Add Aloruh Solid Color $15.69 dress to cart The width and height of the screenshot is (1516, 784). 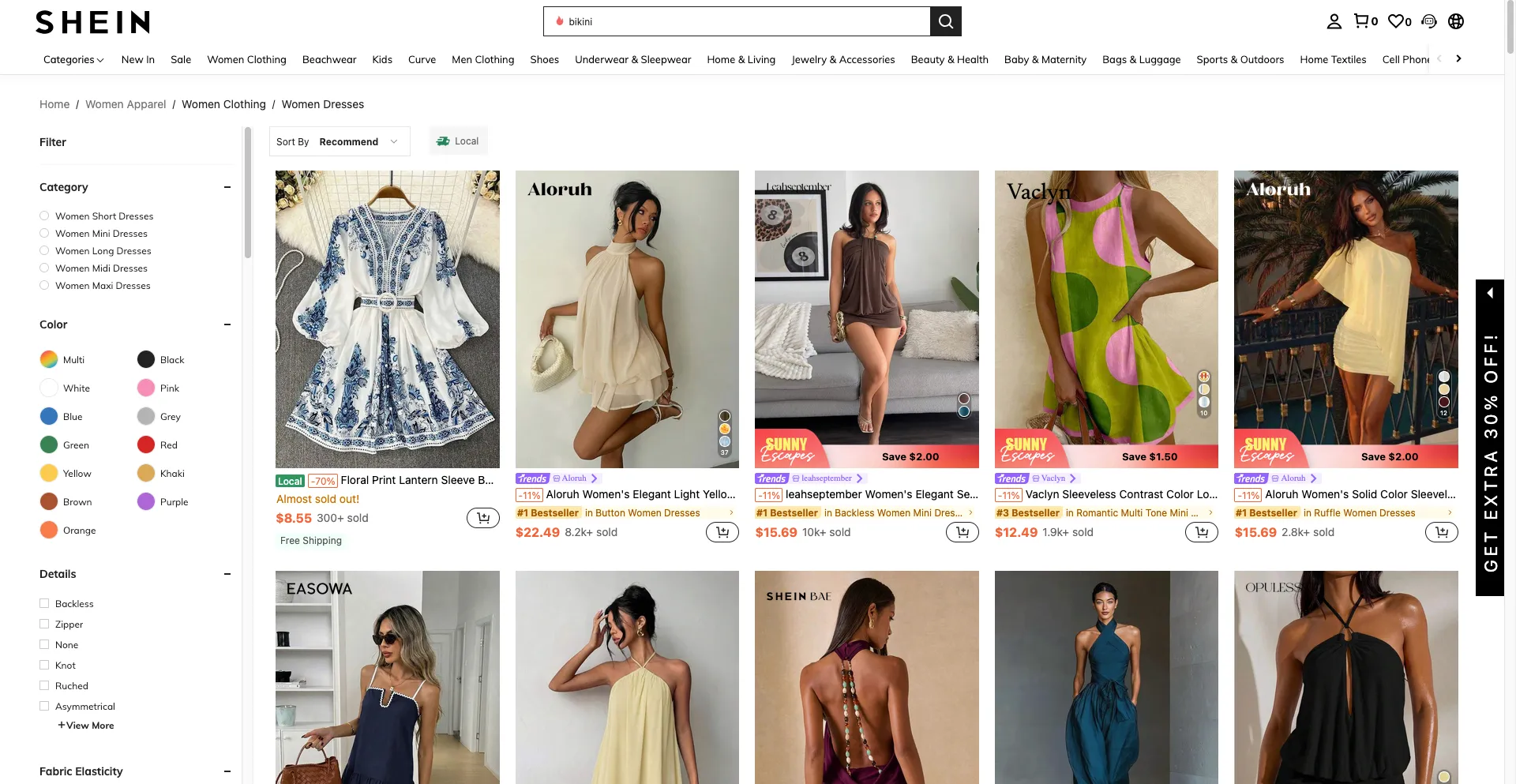pos(1442,532)
